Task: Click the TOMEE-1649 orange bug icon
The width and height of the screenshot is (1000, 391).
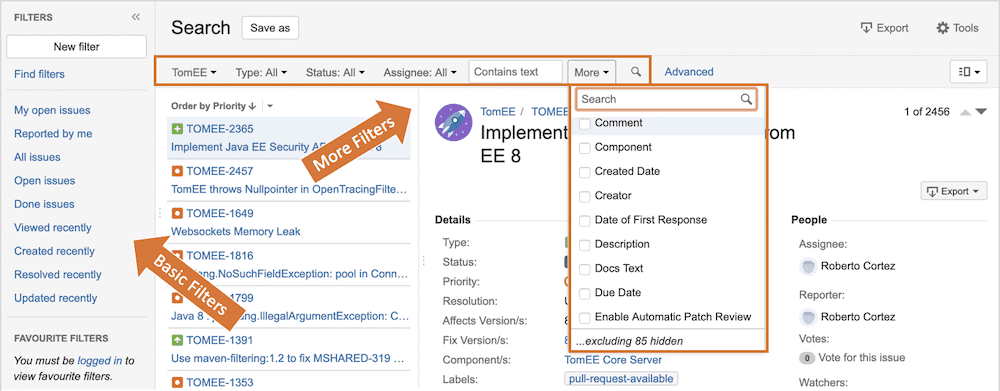Action: tap(177, 213)
